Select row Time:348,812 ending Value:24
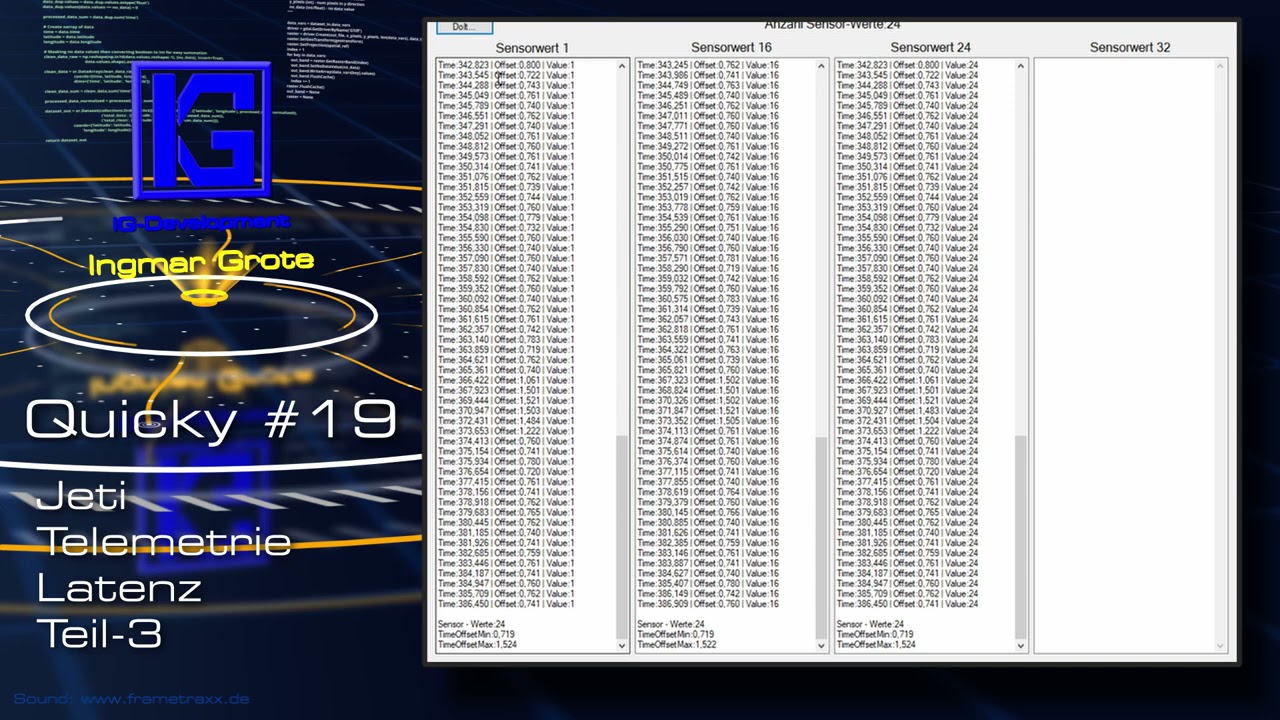1280x720 pixels. pyautogui.click(x=908, y=146)
